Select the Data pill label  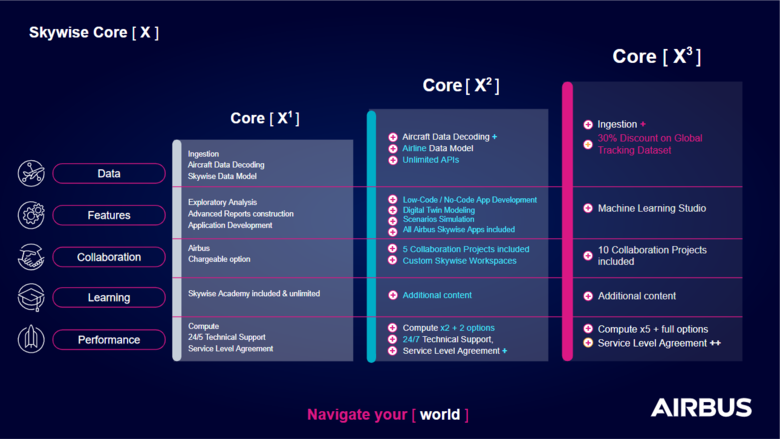pyautogui.click(x=108, y=174)
